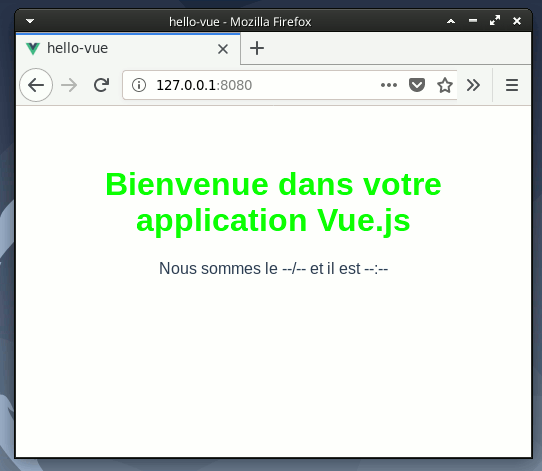Save page to Pocket
Viewport: 542px width, 471px height.
pos(417,85)
